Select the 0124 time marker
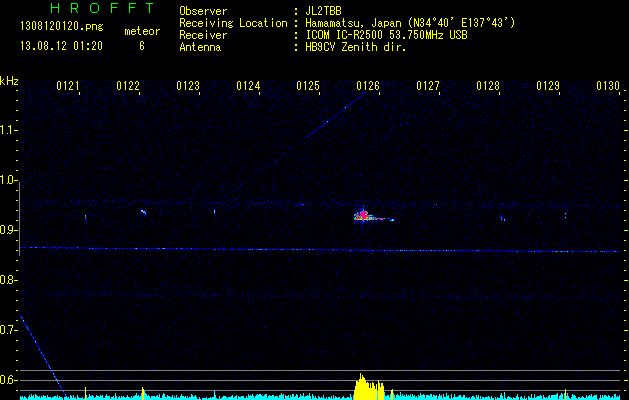629x400 pixels. pos(248,87)
